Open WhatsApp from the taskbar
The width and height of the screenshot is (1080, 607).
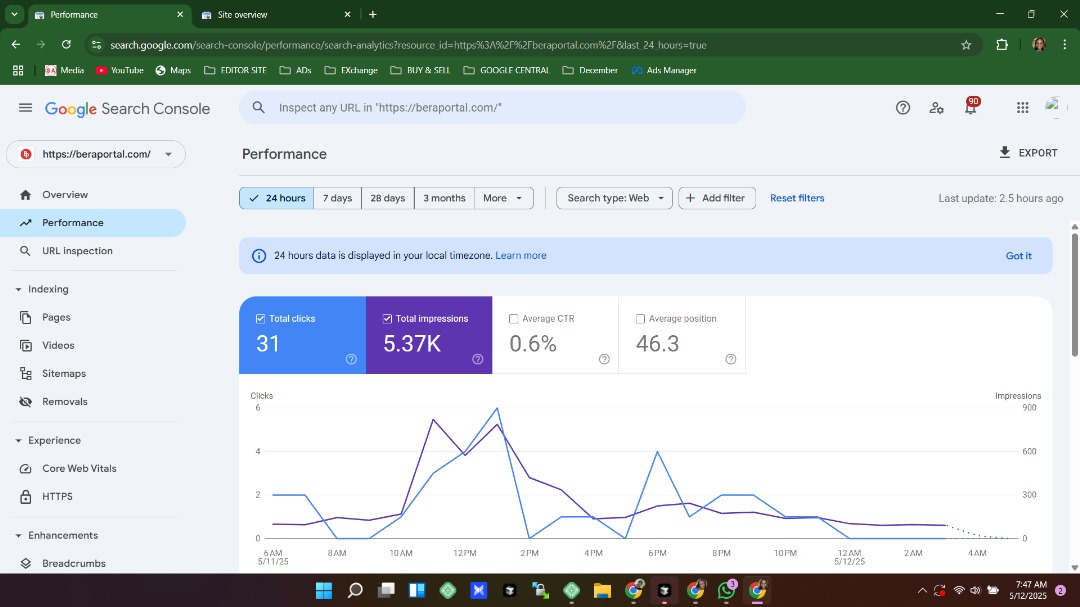[x=727, y=590]
